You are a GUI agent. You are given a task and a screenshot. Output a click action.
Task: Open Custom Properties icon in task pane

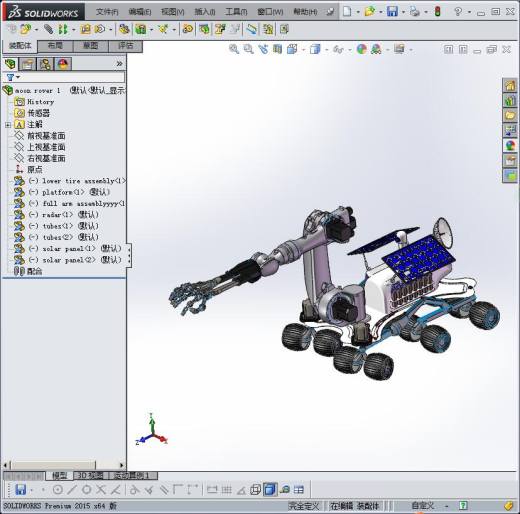point(510,161)
